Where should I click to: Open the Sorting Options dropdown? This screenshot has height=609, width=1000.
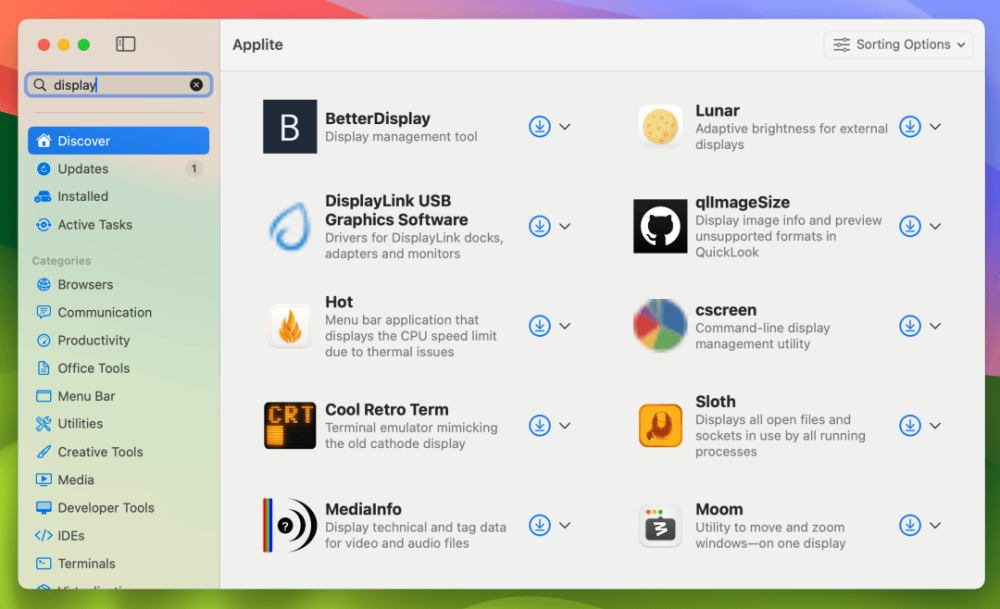tap(898, 45)
